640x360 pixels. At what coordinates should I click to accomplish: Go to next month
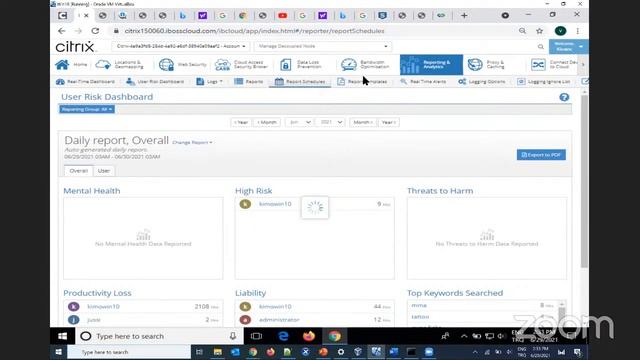pos(363,122)
